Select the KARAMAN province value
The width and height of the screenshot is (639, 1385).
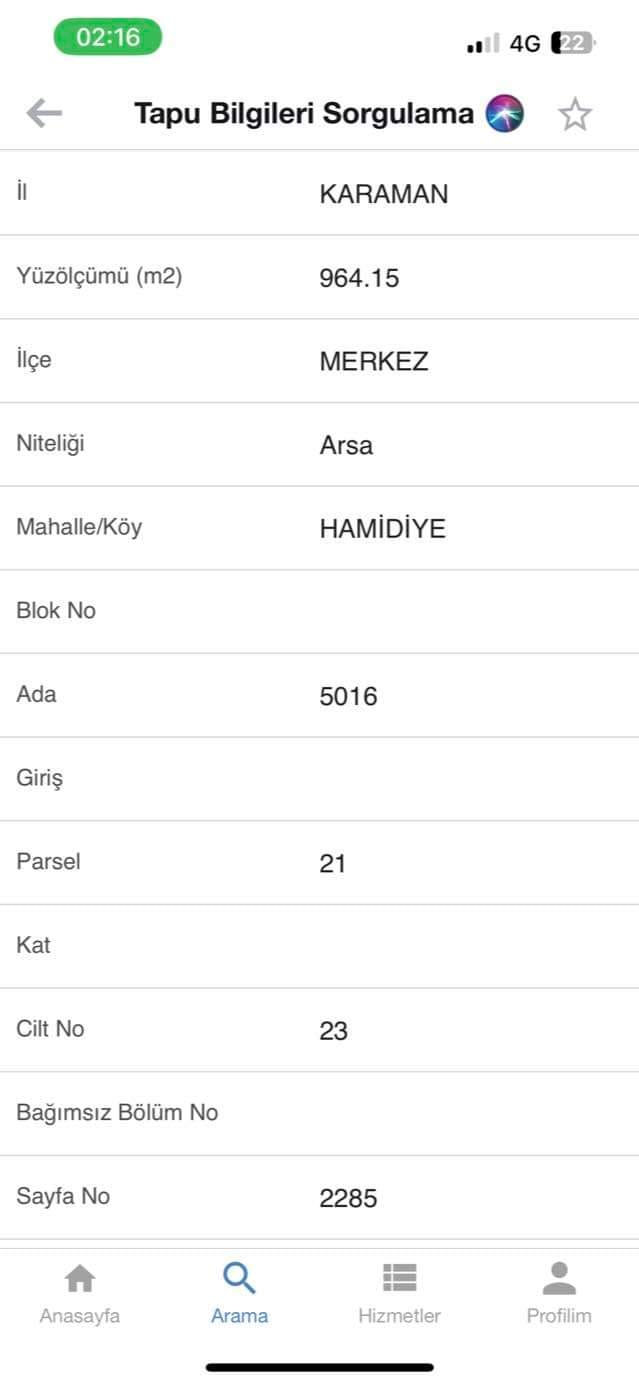tap(384, 194)
